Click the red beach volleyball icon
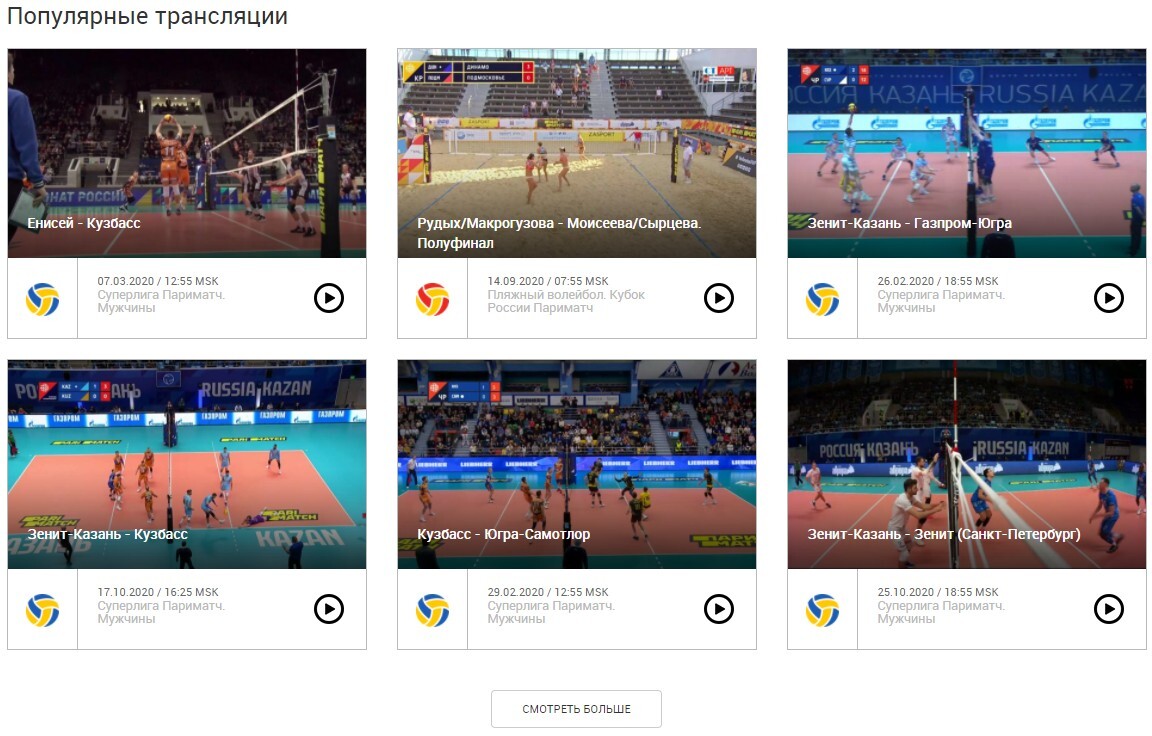The width and height of the screenshot is (1152, 736). [x=432, y=299]
